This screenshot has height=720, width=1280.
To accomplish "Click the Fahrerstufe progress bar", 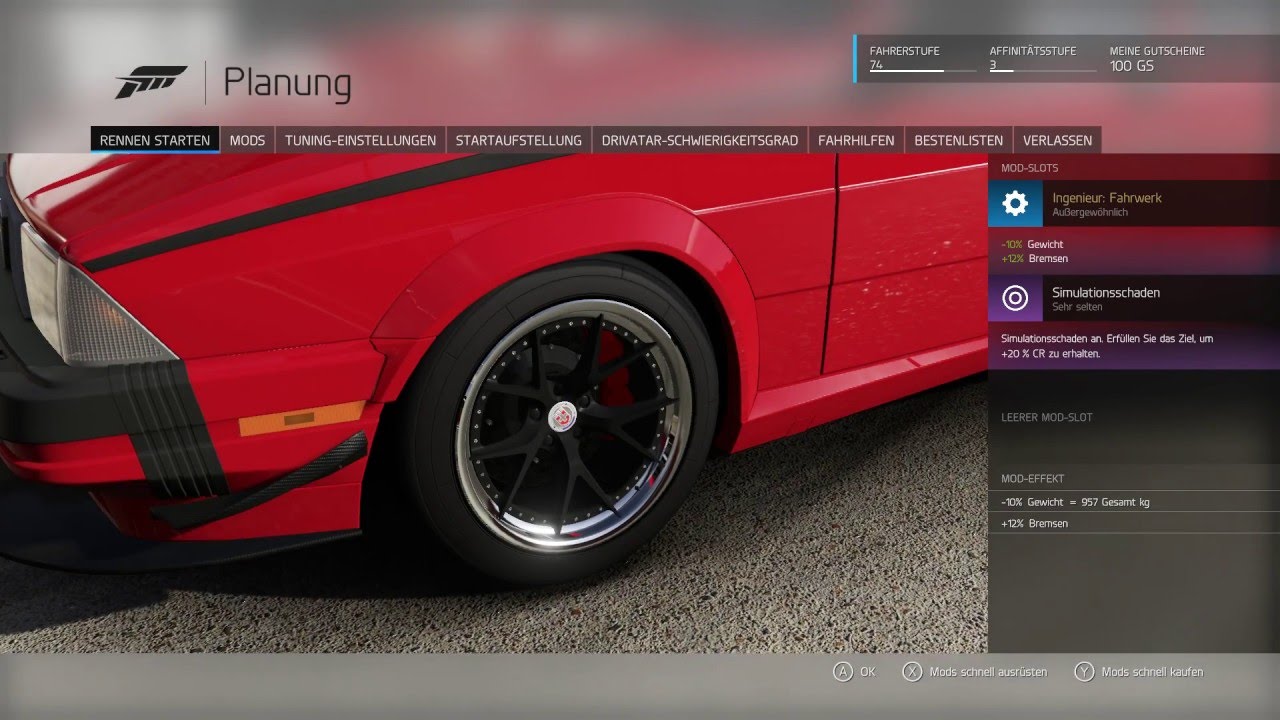I will [x=923, y=71].
